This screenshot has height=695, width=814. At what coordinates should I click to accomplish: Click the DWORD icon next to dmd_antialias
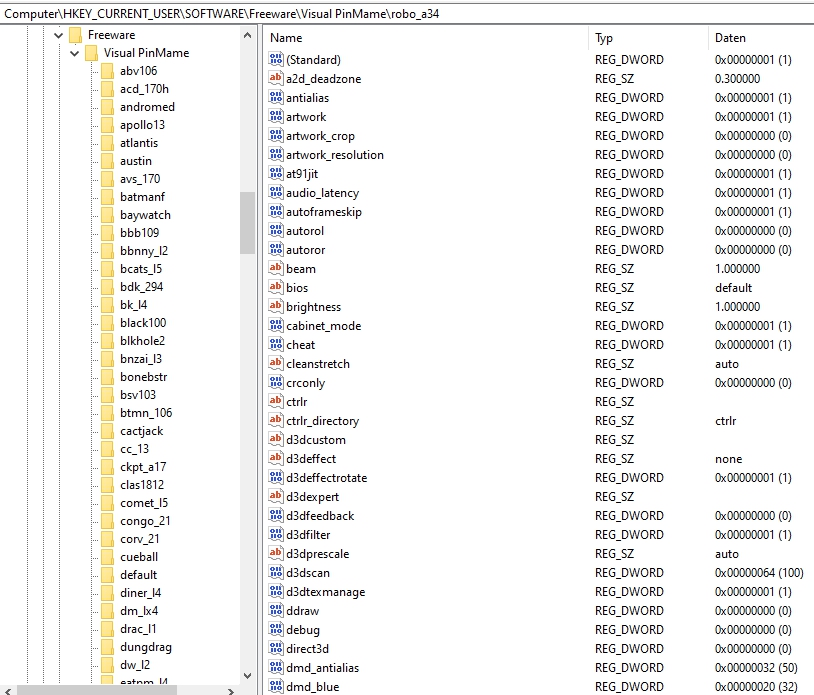(276, 667)
